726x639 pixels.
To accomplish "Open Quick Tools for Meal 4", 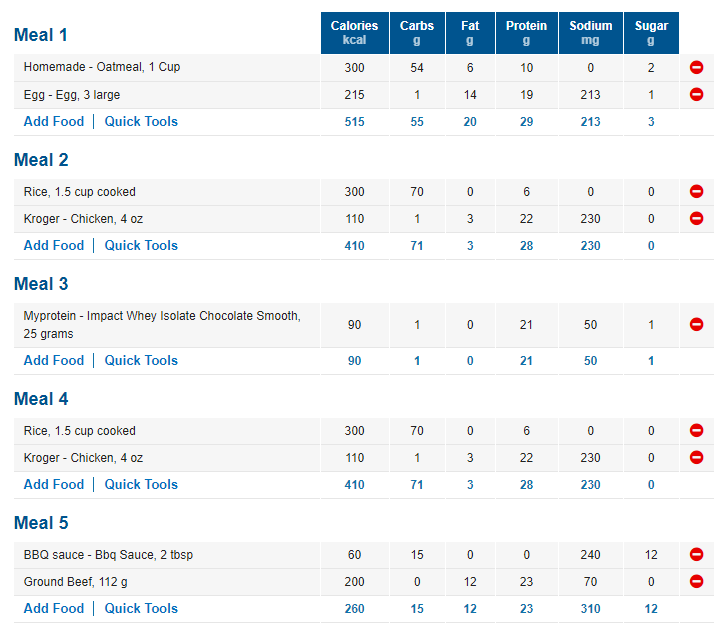I will pyautogui.click(x=141, y=484).
